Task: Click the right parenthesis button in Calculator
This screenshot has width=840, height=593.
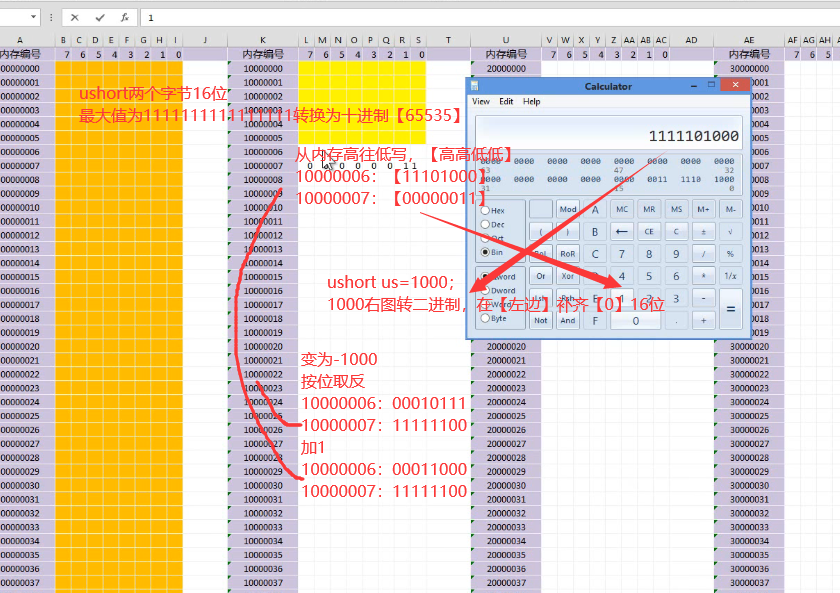Action: click(x=568, y=231)
